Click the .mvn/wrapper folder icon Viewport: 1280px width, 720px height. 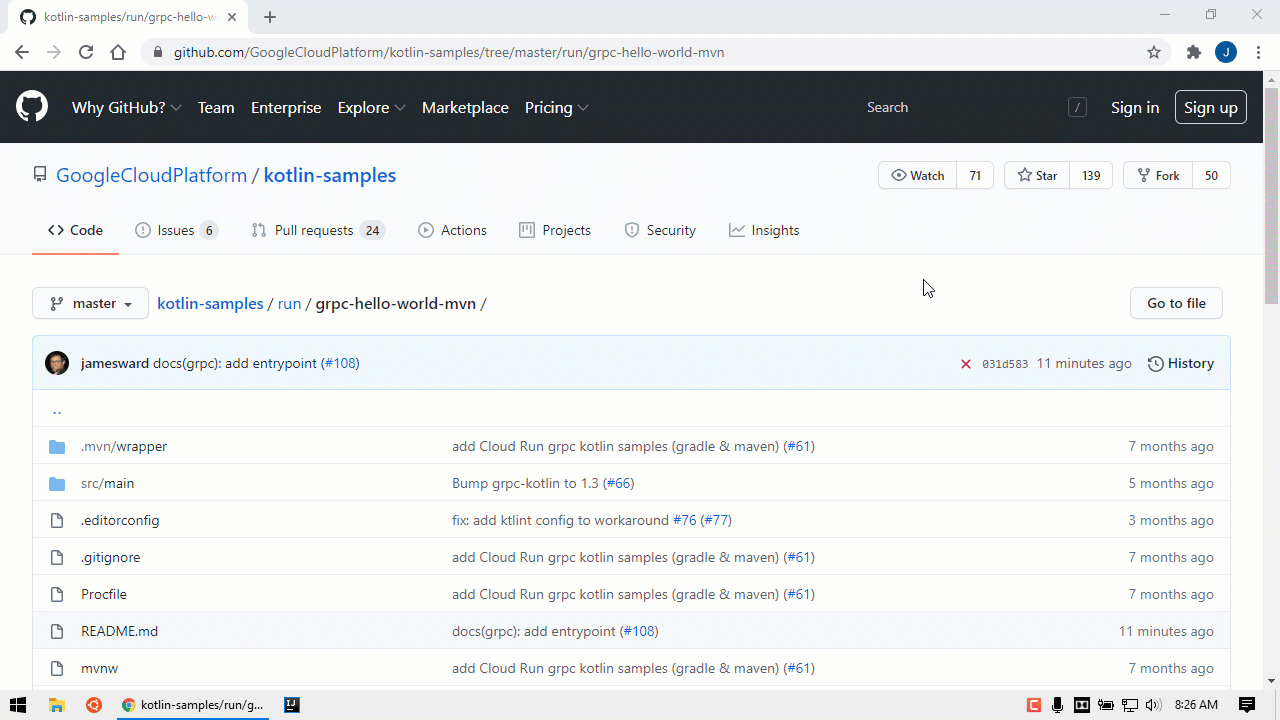(x=57, y=447)
